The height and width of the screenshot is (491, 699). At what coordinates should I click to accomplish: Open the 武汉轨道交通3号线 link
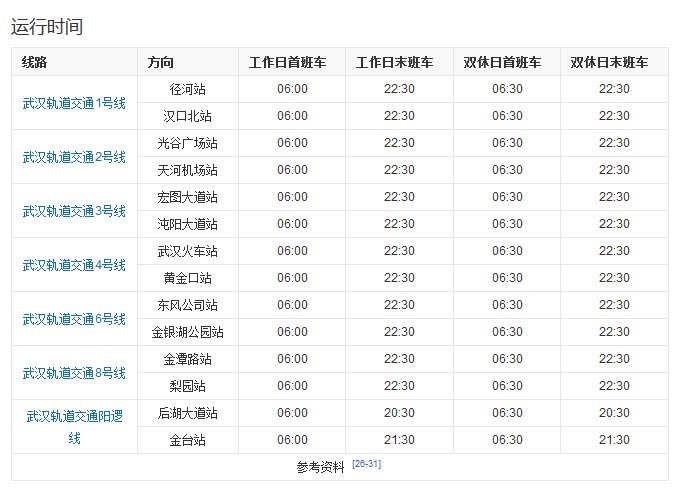[74, 211]
